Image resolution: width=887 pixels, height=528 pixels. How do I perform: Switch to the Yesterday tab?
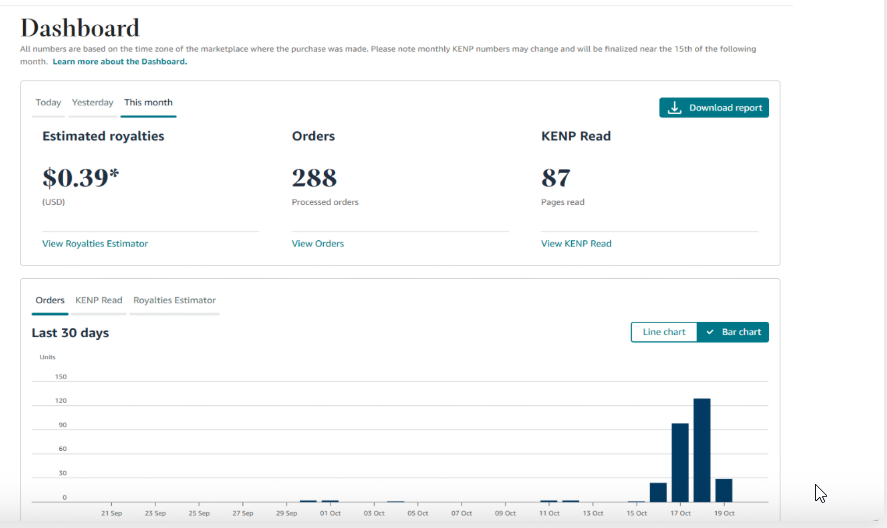point(91,103)
